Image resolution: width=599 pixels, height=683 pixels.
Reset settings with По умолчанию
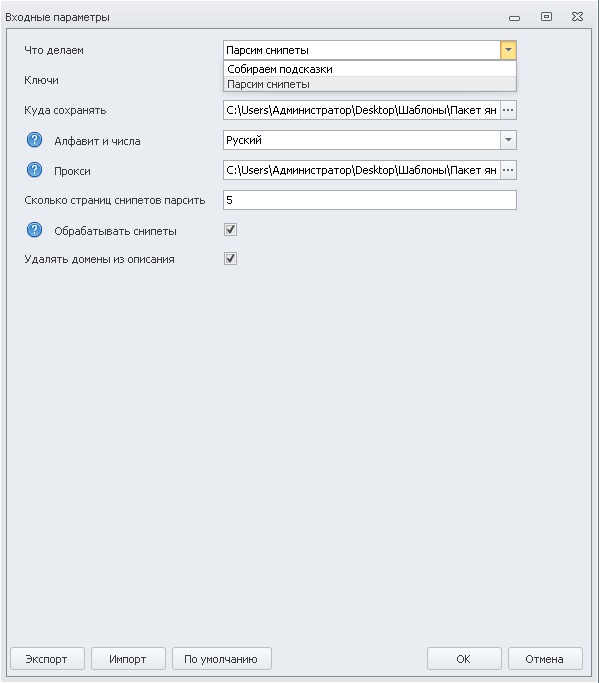[222, 659]
